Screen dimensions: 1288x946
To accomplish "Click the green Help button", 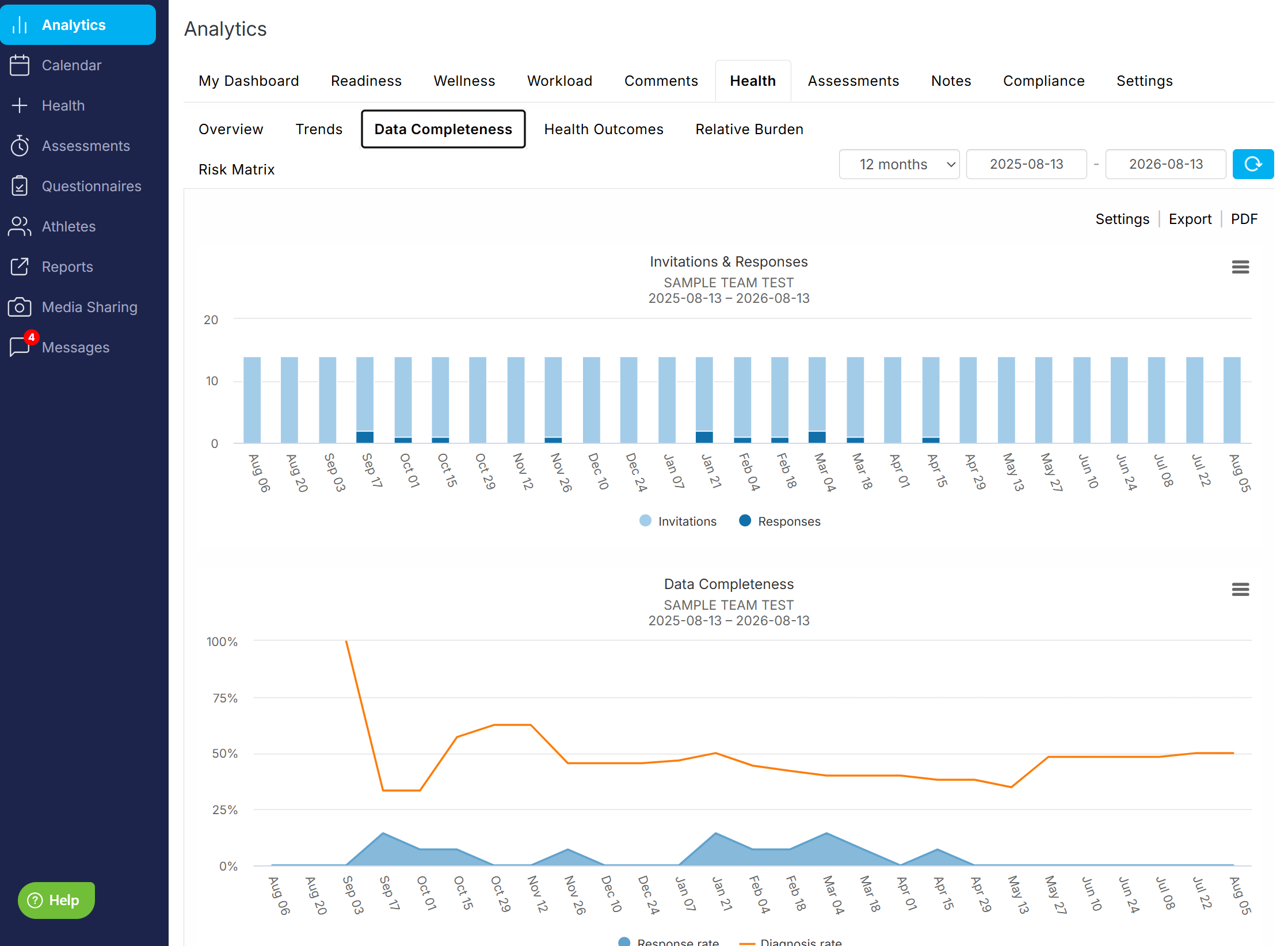I will tap(56, 900).
